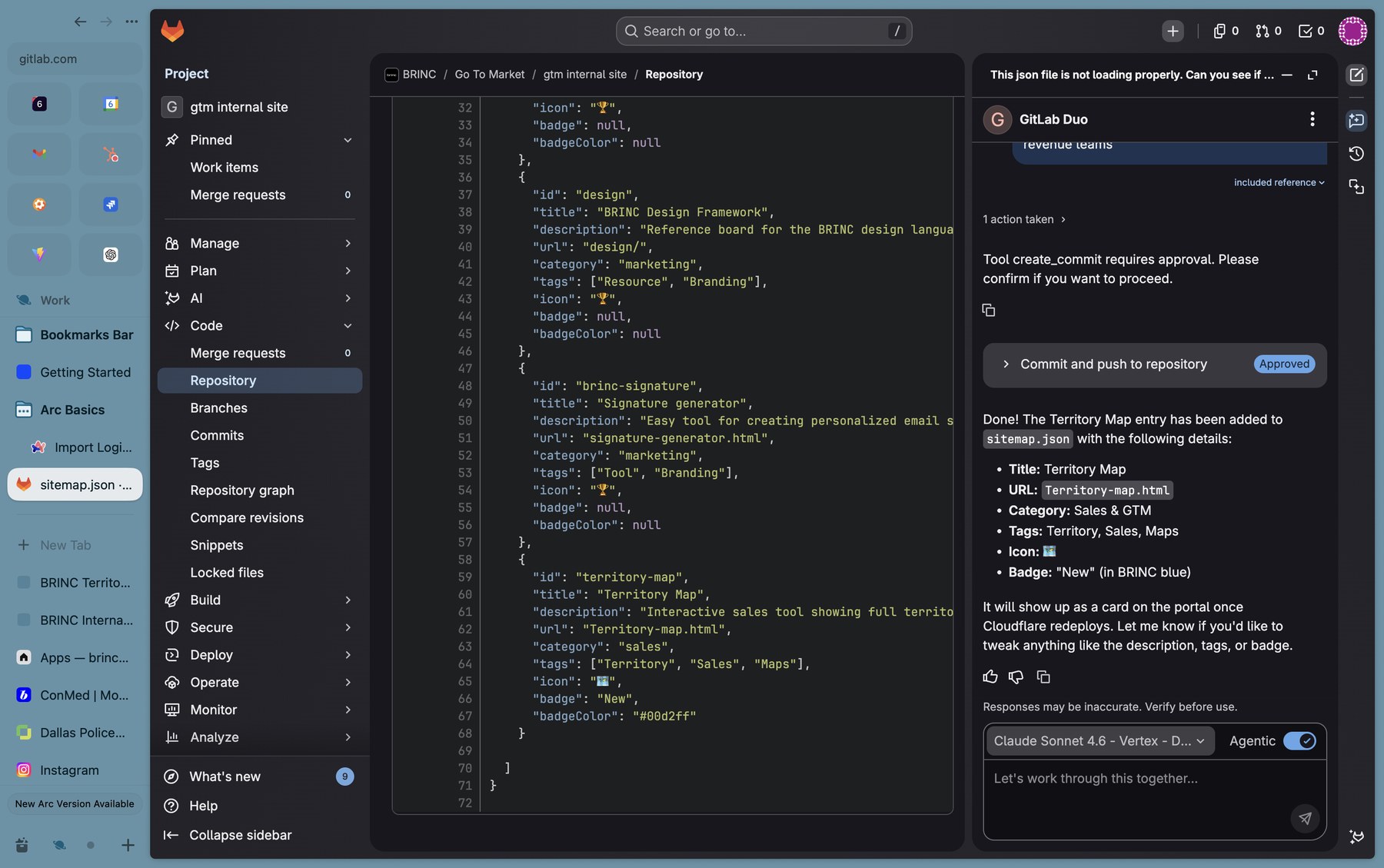Open Work items under Pinned
Image resolution: width=1384 pixels, height=868 pixels.
coord(259,168)
